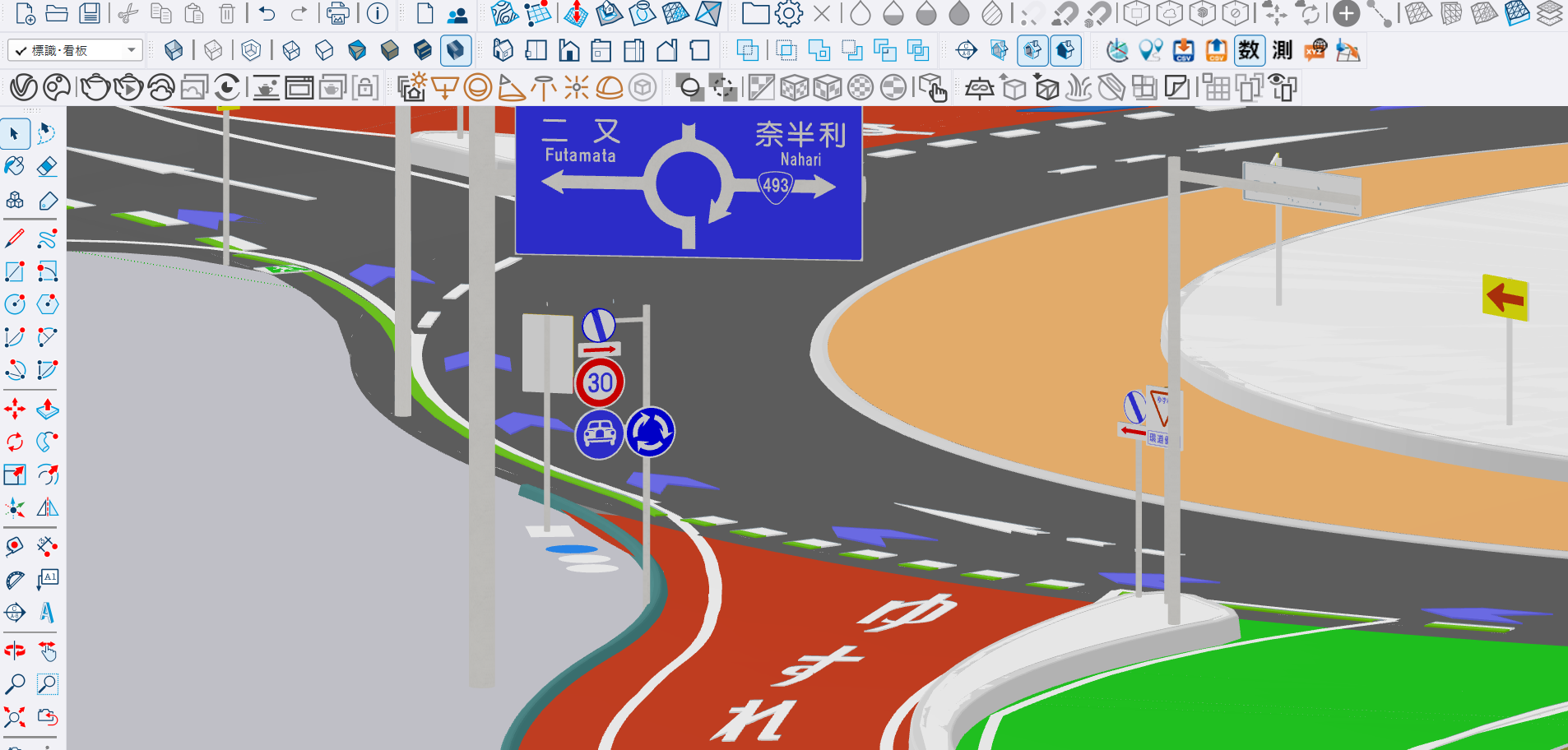Click the plus circle icon
Image resolution: width=1568 pixels, height=750 pixels.
(1346, 13)
